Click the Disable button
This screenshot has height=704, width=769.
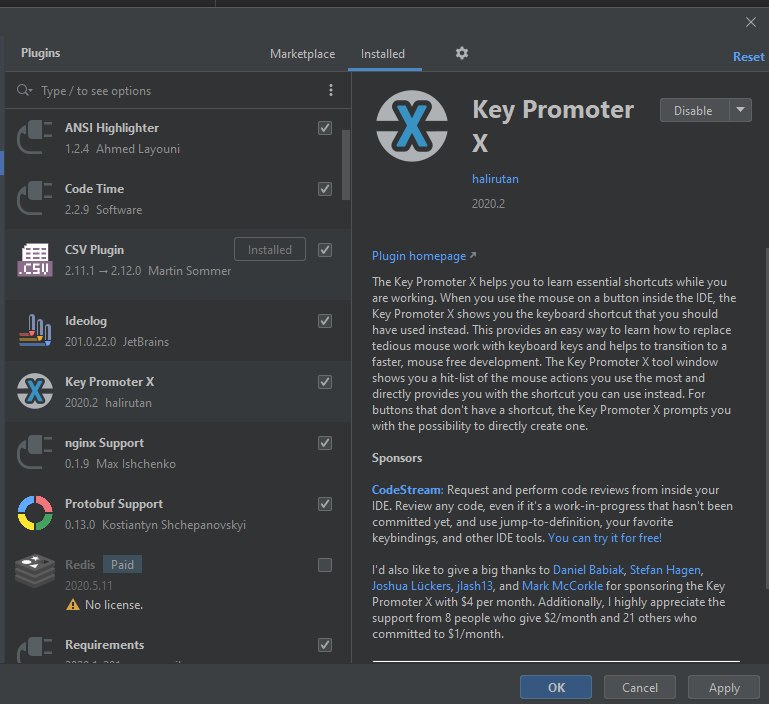click(x=693, y=110)
